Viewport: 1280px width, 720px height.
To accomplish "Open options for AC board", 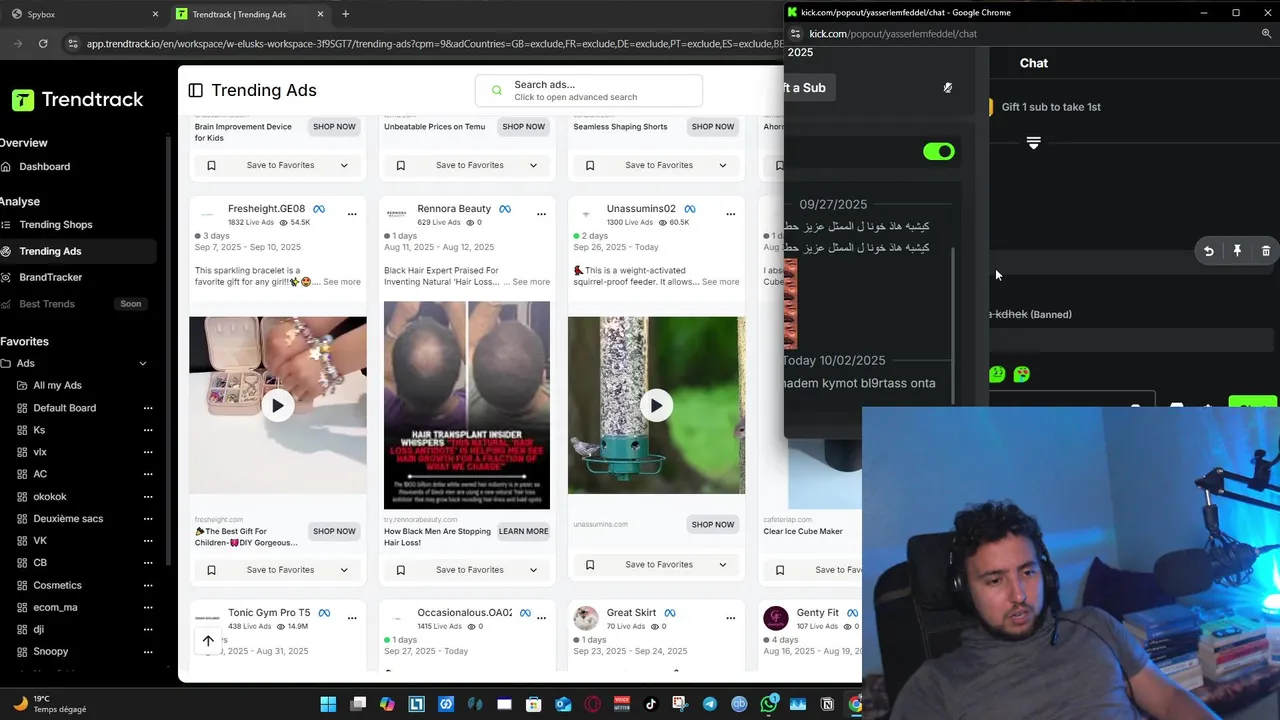I will (148, 474).
